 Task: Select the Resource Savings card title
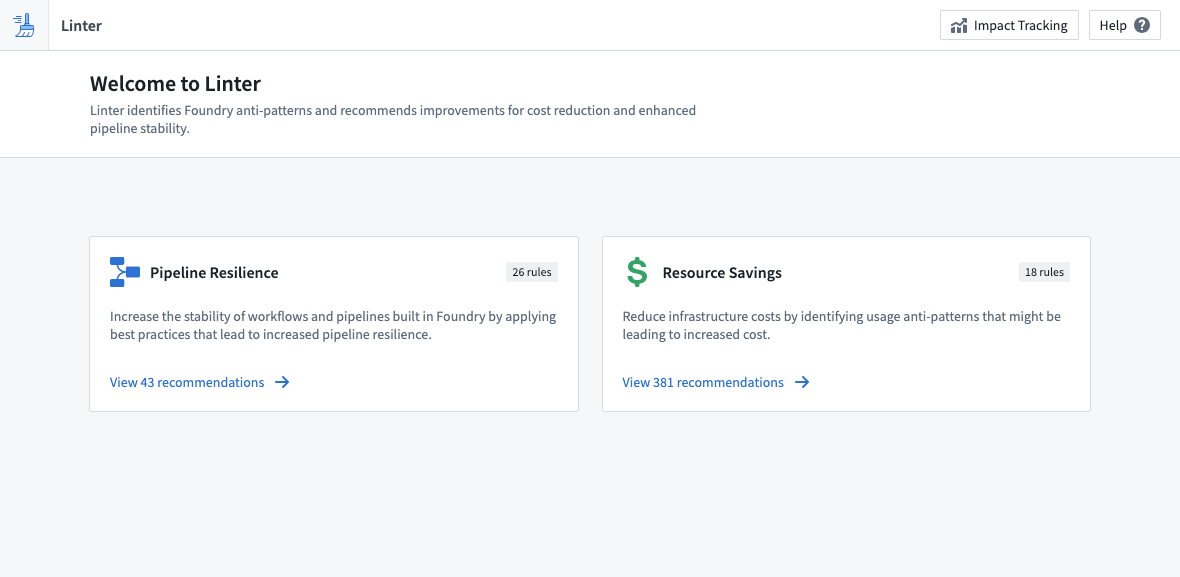[722, 273]
